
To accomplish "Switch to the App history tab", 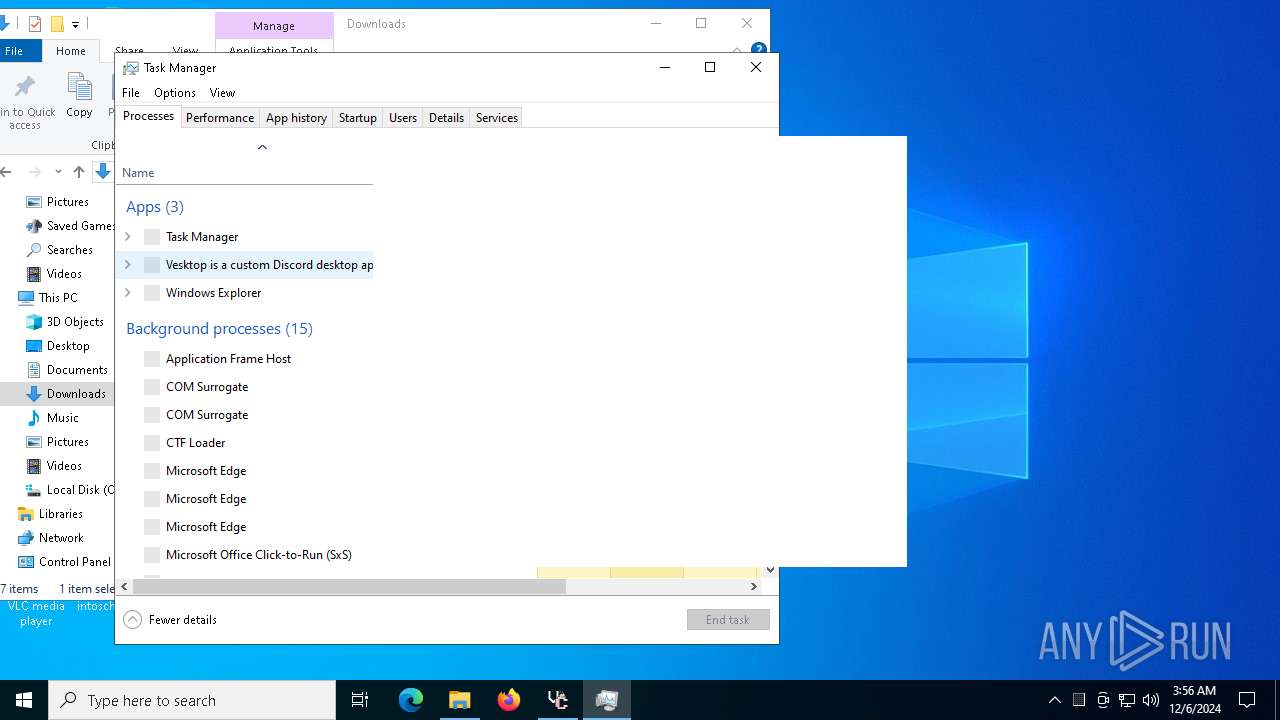I will point(296,118).
